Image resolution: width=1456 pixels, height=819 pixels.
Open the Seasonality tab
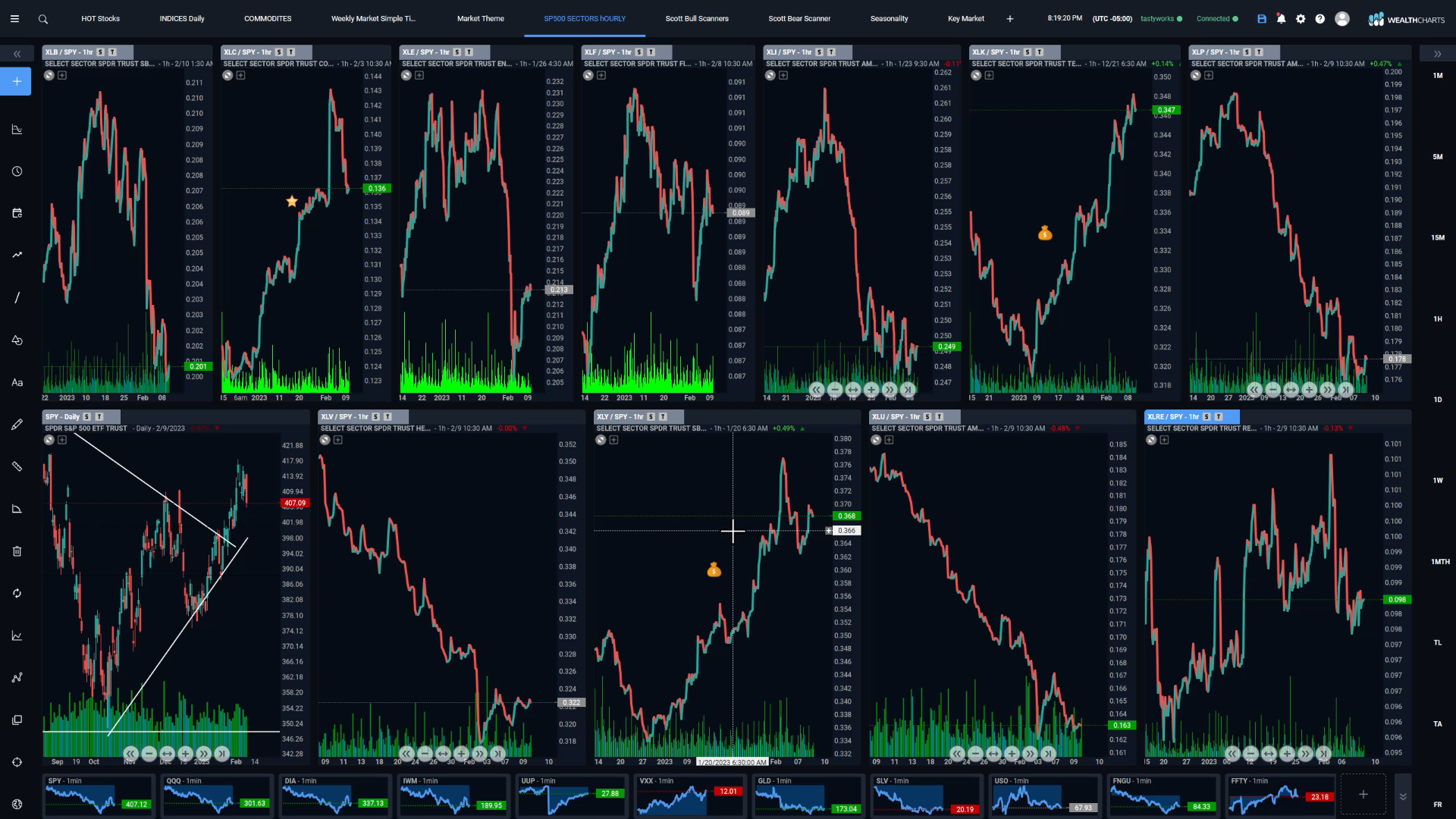click(x=889, y=18)
